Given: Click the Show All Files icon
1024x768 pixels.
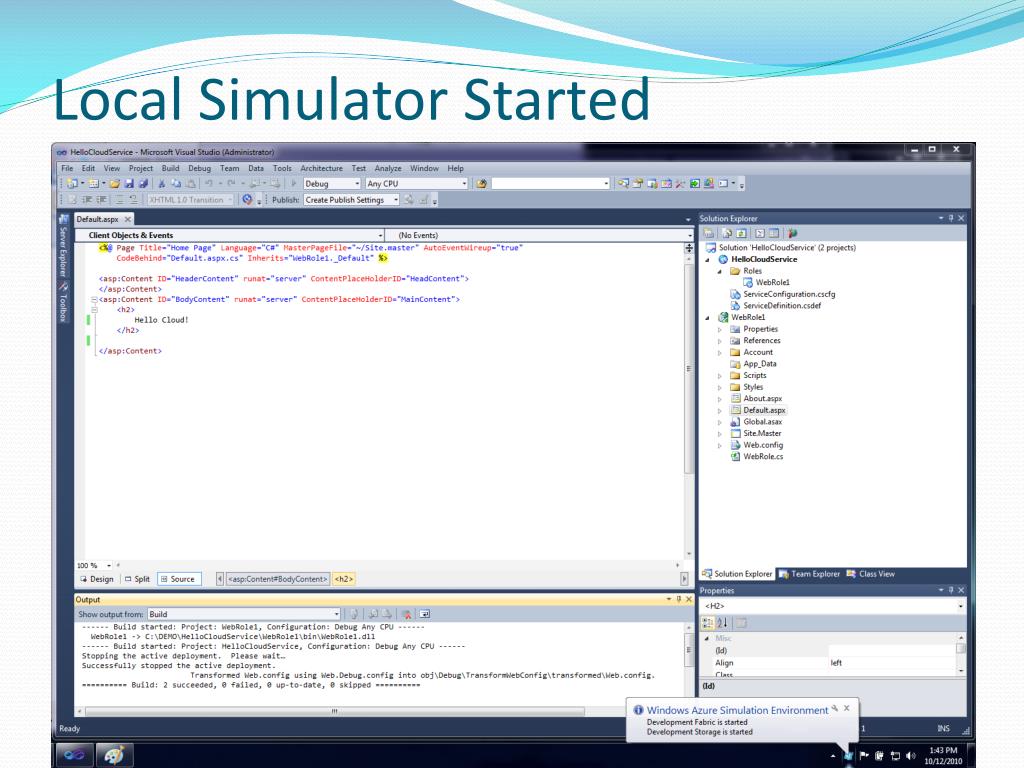Looking at the screenshot, I should tap(727, 233).
